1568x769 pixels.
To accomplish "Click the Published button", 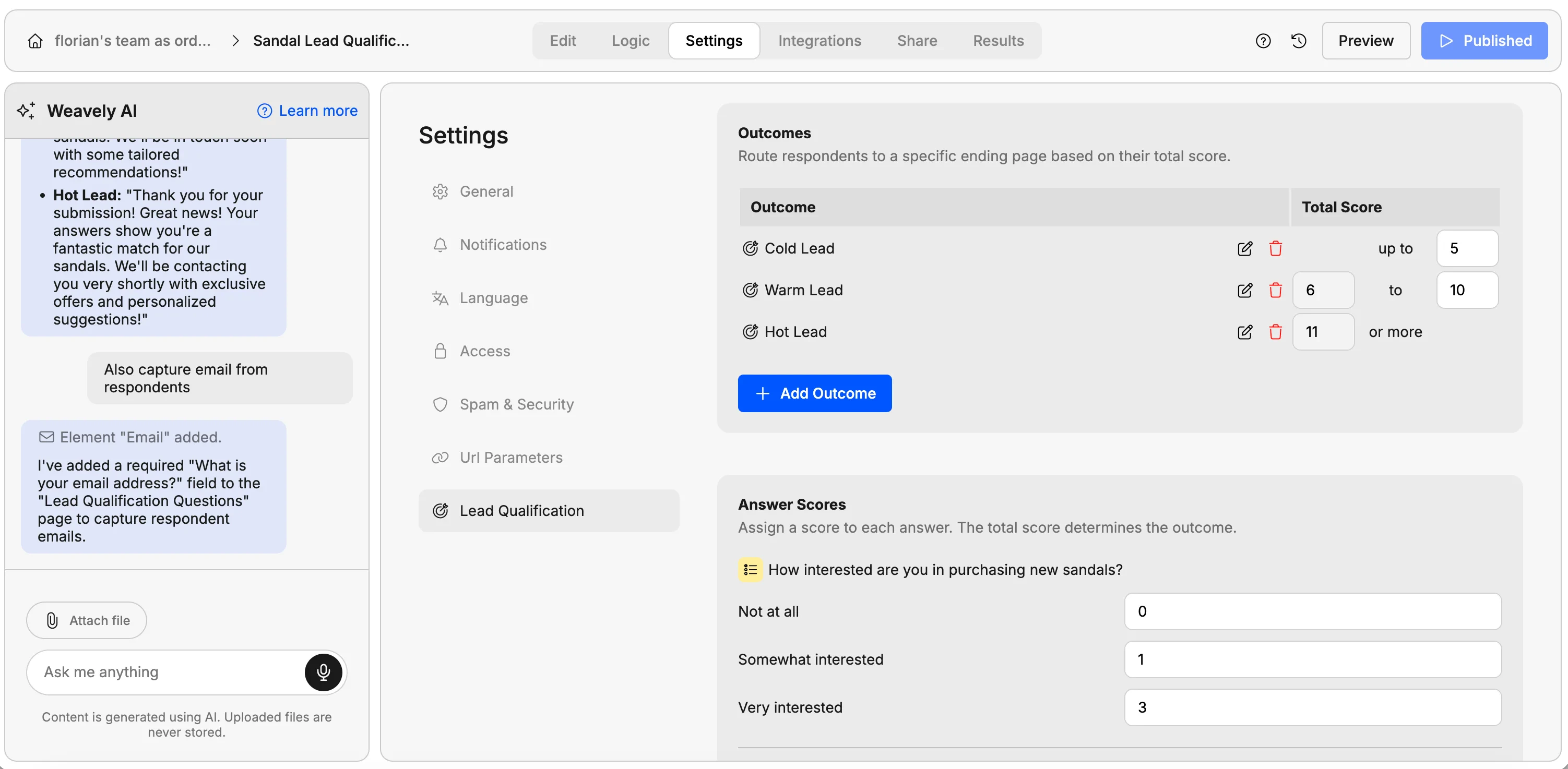I will click(x=1484, y=41).
